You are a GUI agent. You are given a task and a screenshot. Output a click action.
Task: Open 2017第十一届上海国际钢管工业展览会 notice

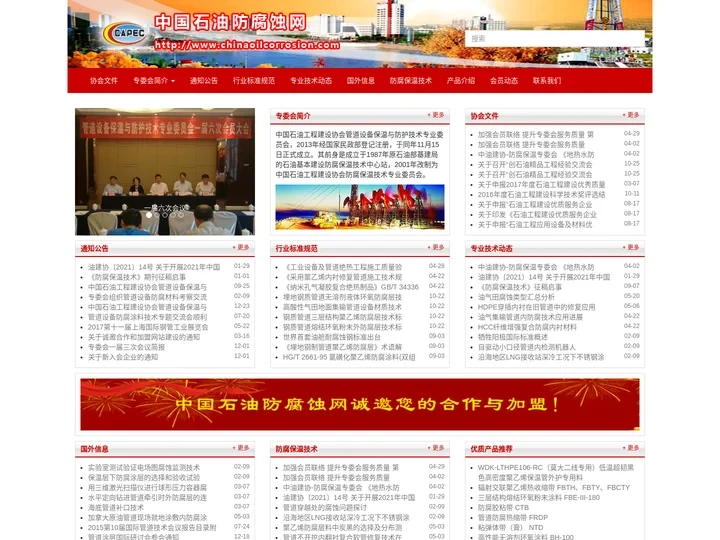148,327
